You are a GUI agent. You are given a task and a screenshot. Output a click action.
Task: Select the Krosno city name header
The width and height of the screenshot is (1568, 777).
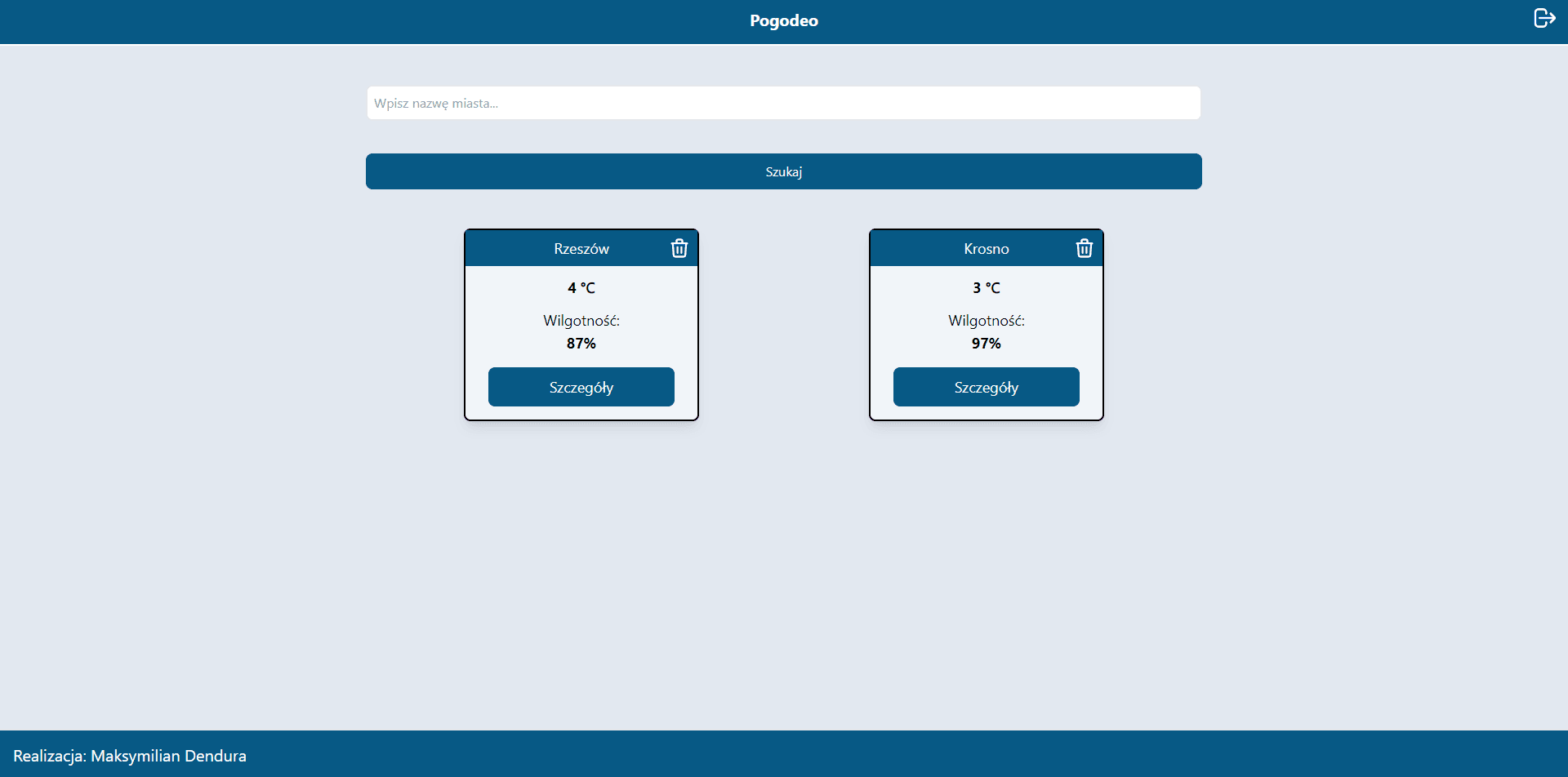[x=987, y=249]
